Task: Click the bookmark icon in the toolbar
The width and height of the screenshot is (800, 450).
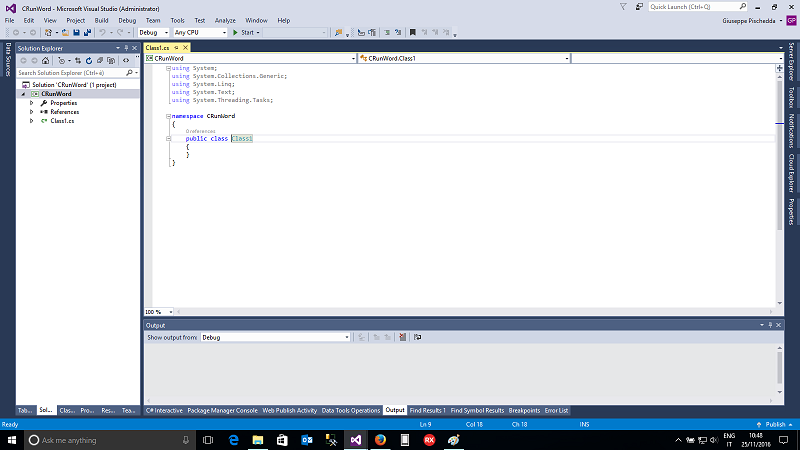Action: point(413,33)
